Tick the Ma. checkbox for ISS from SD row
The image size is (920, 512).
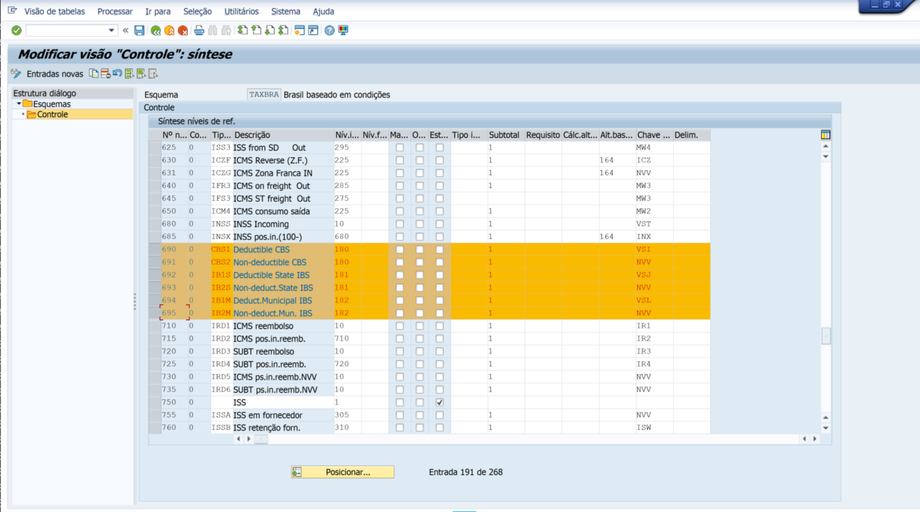pyautogui.click(x=399, y=148)
